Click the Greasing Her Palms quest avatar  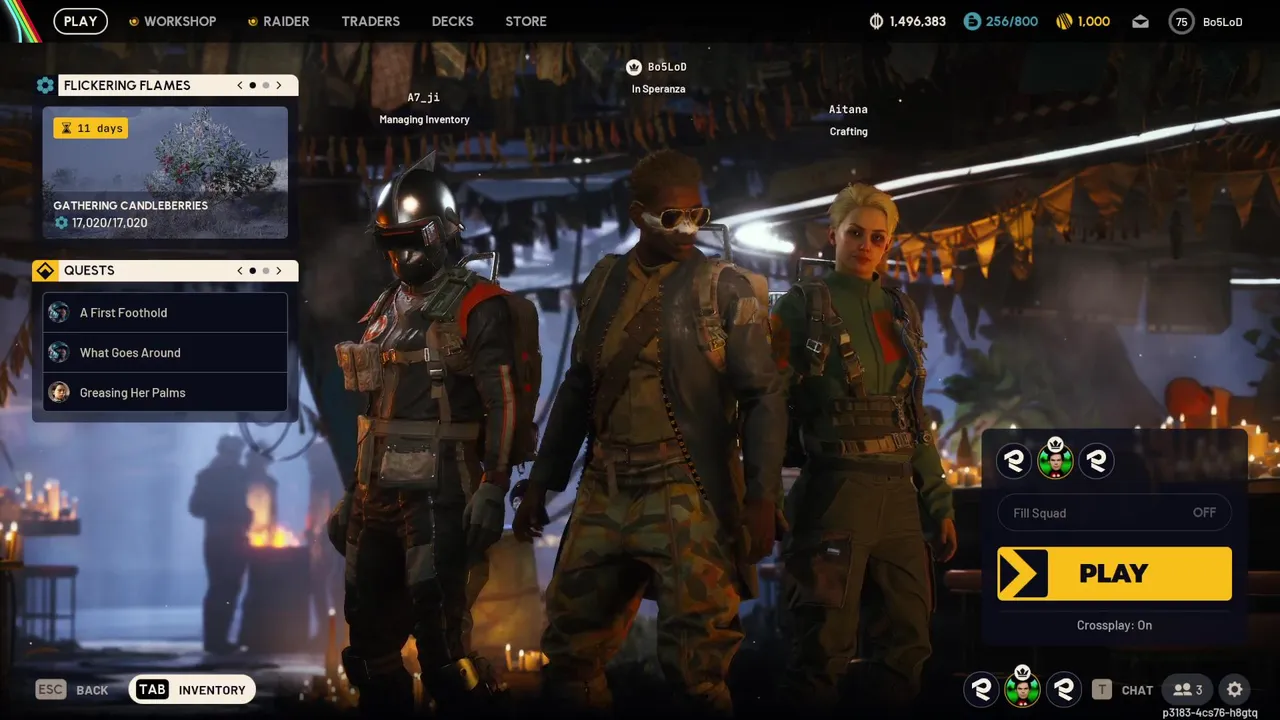click(59, 392)
